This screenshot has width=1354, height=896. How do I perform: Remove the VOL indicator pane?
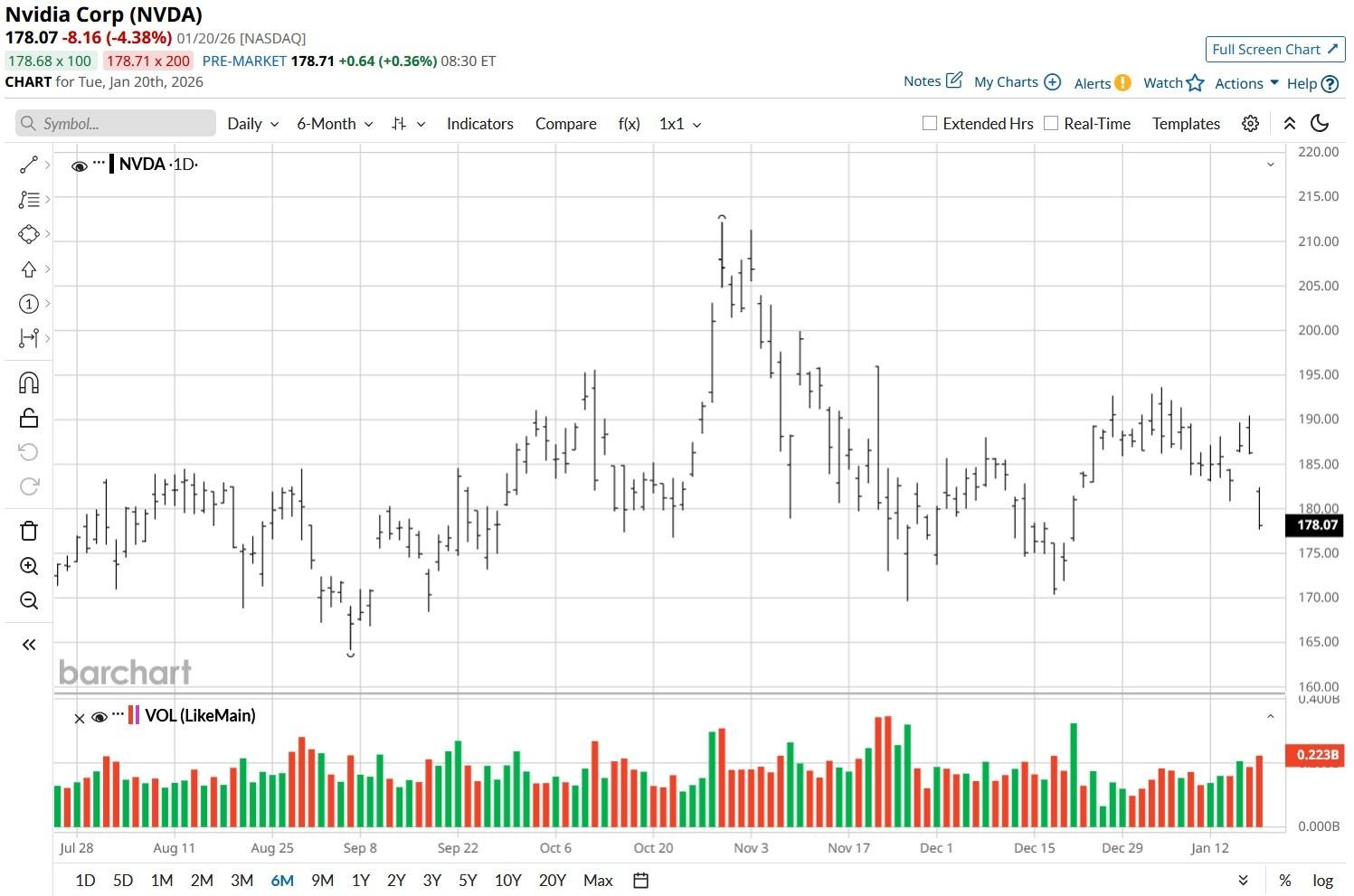click(79, 718)
